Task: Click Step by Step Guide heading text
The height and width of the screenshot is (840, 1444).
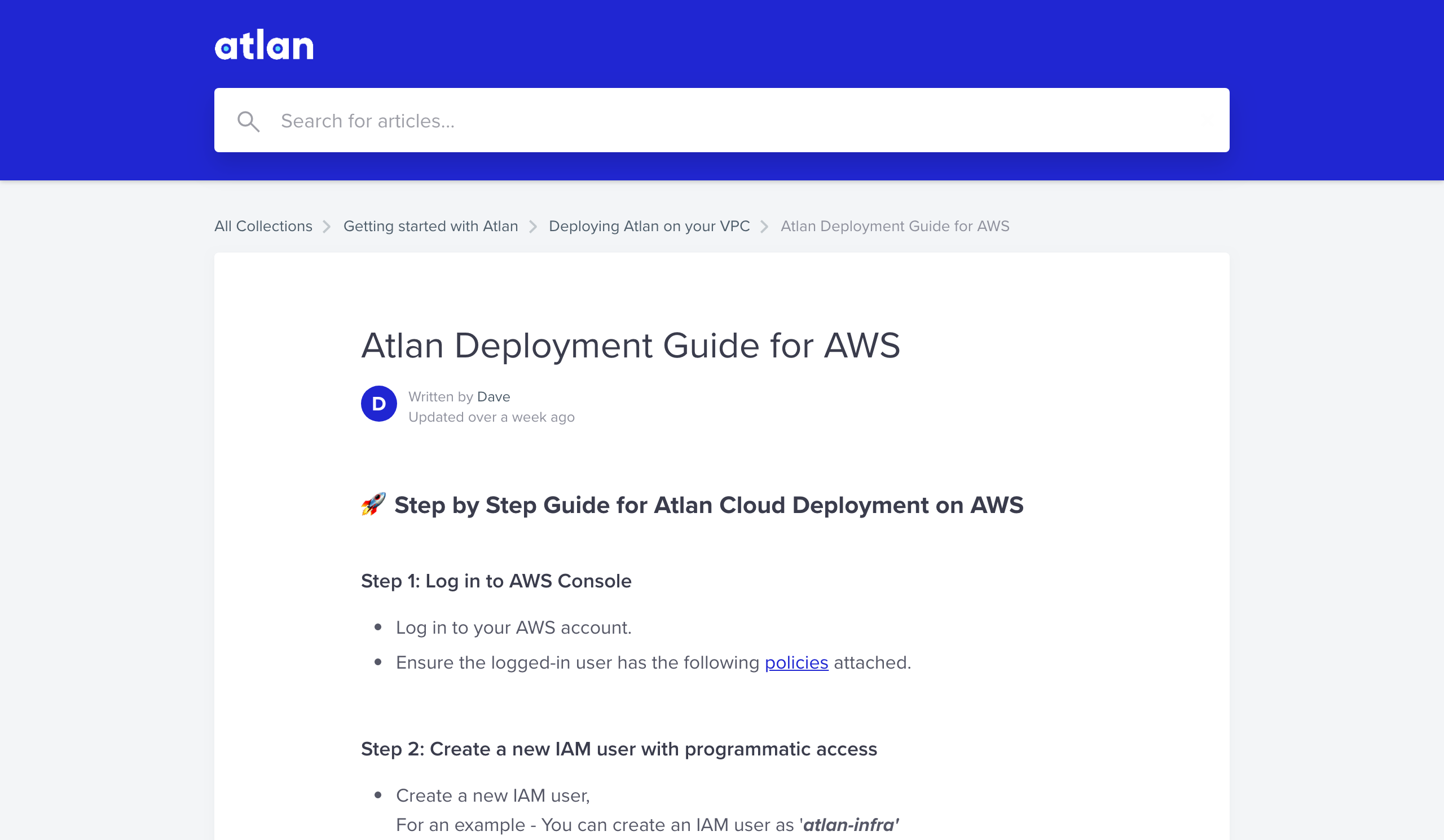Action: tap(708, 505)
